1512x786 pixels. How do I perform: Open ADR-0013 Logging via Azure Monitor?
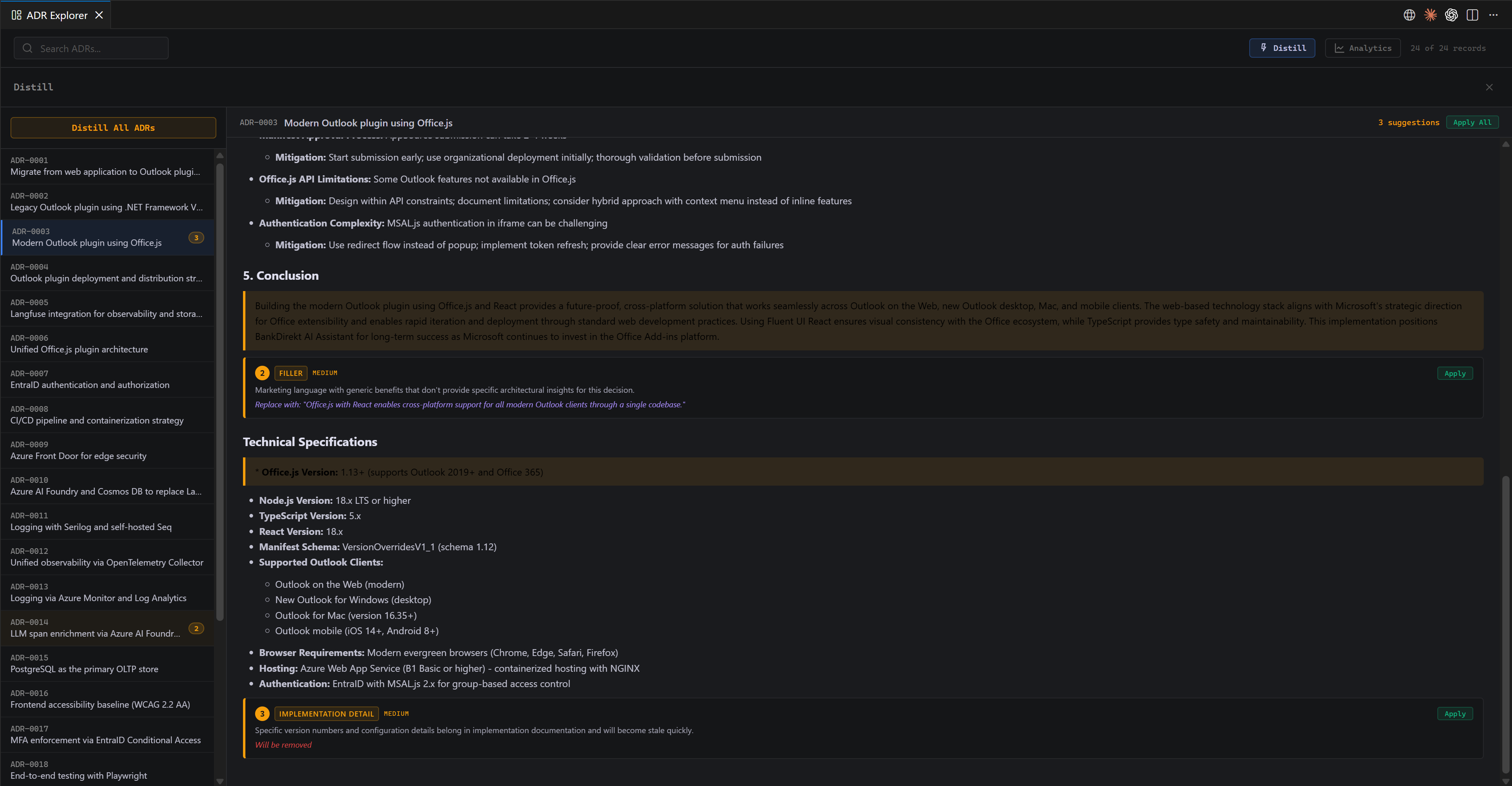tap(107, 592)
